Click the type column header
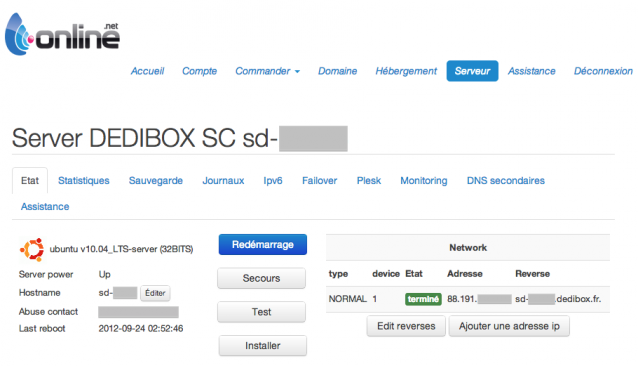 click(338, 274)
